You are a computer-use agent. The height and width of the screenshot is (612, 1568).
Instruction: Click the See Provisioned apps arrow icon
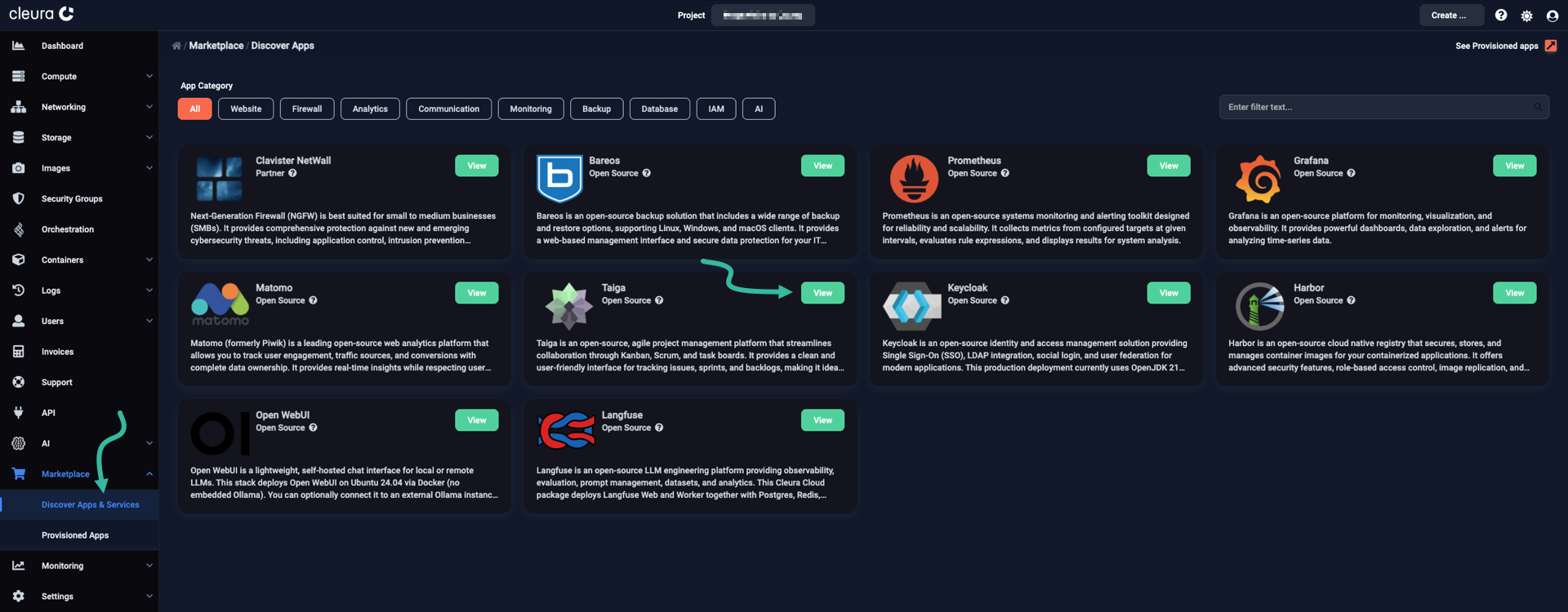(x=1551, y=46)
